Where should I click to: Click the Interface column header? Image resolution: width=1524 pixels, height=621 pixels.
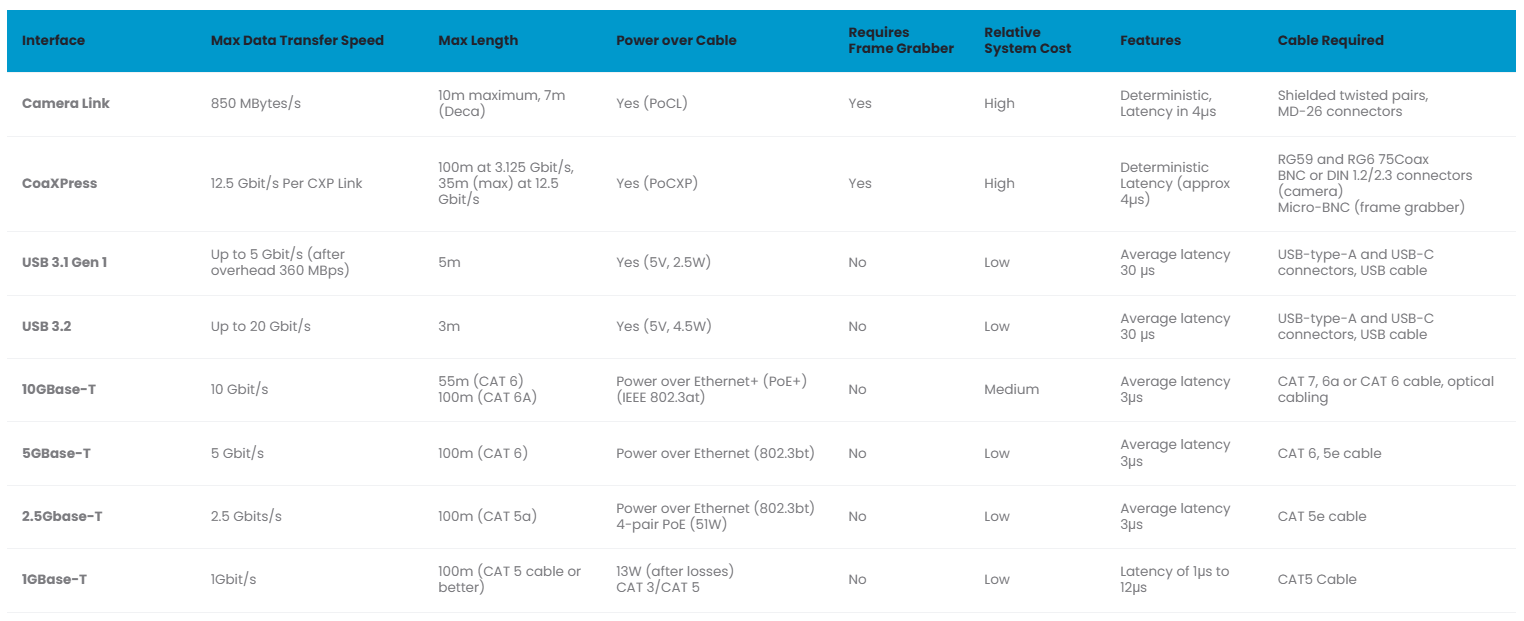(53, 41)
